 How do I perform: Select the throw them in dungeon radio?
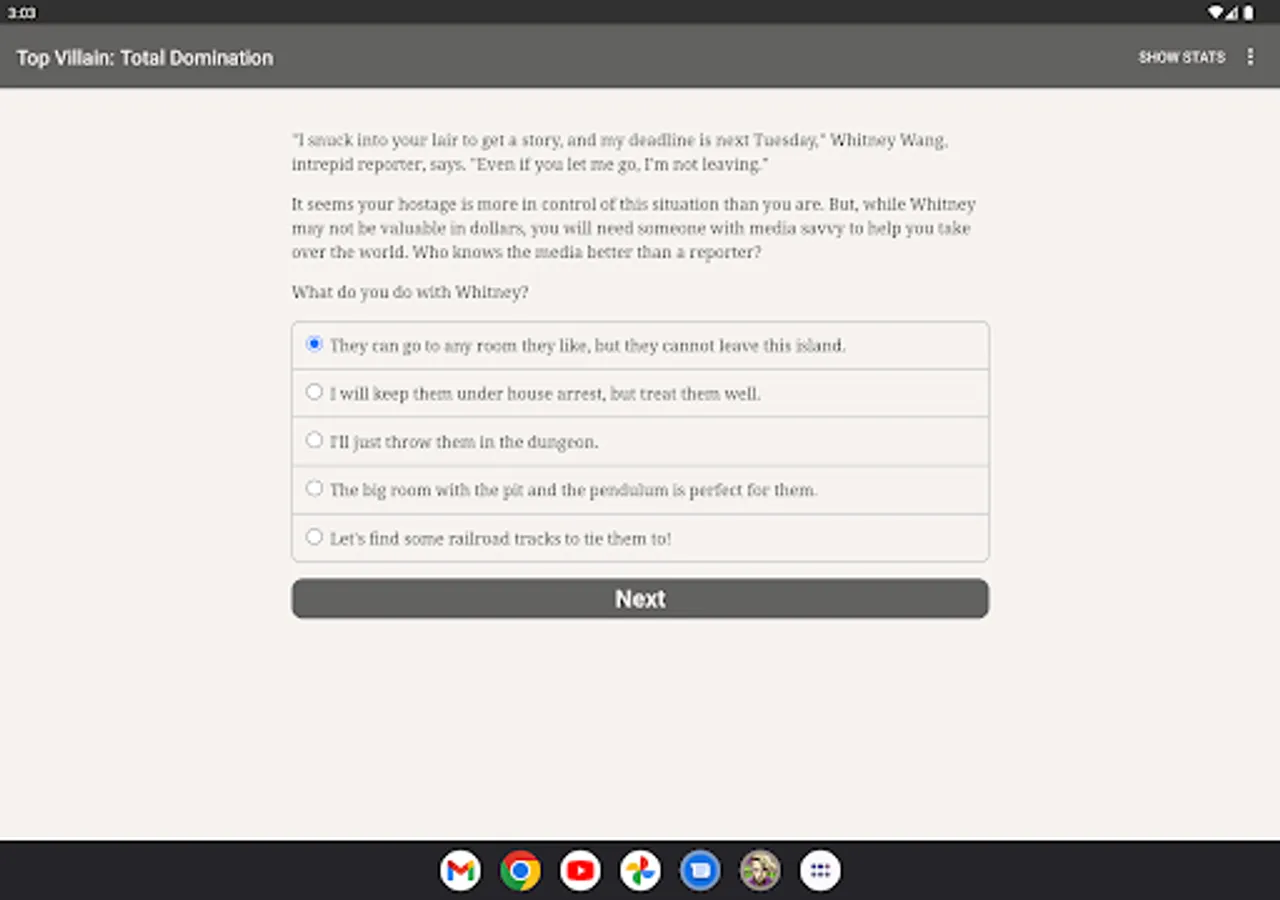[x=314, y=440]
